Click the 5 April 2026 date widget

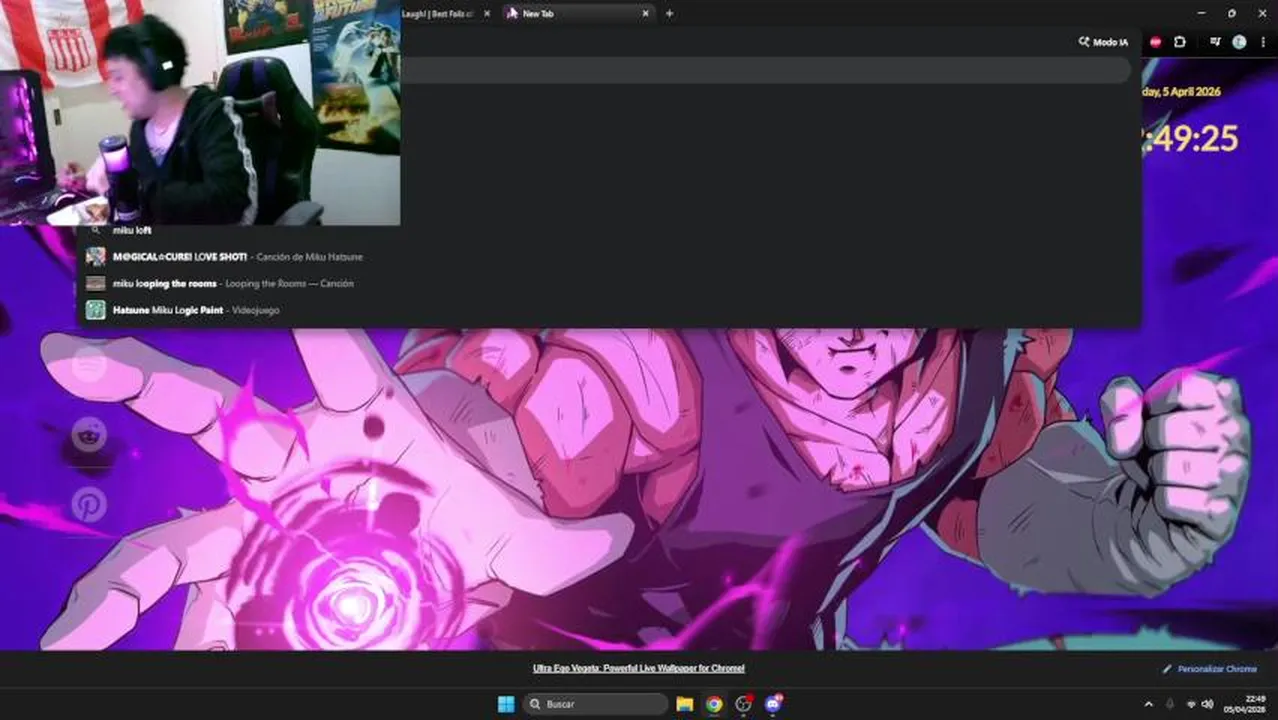click(x=1182, y=91)
